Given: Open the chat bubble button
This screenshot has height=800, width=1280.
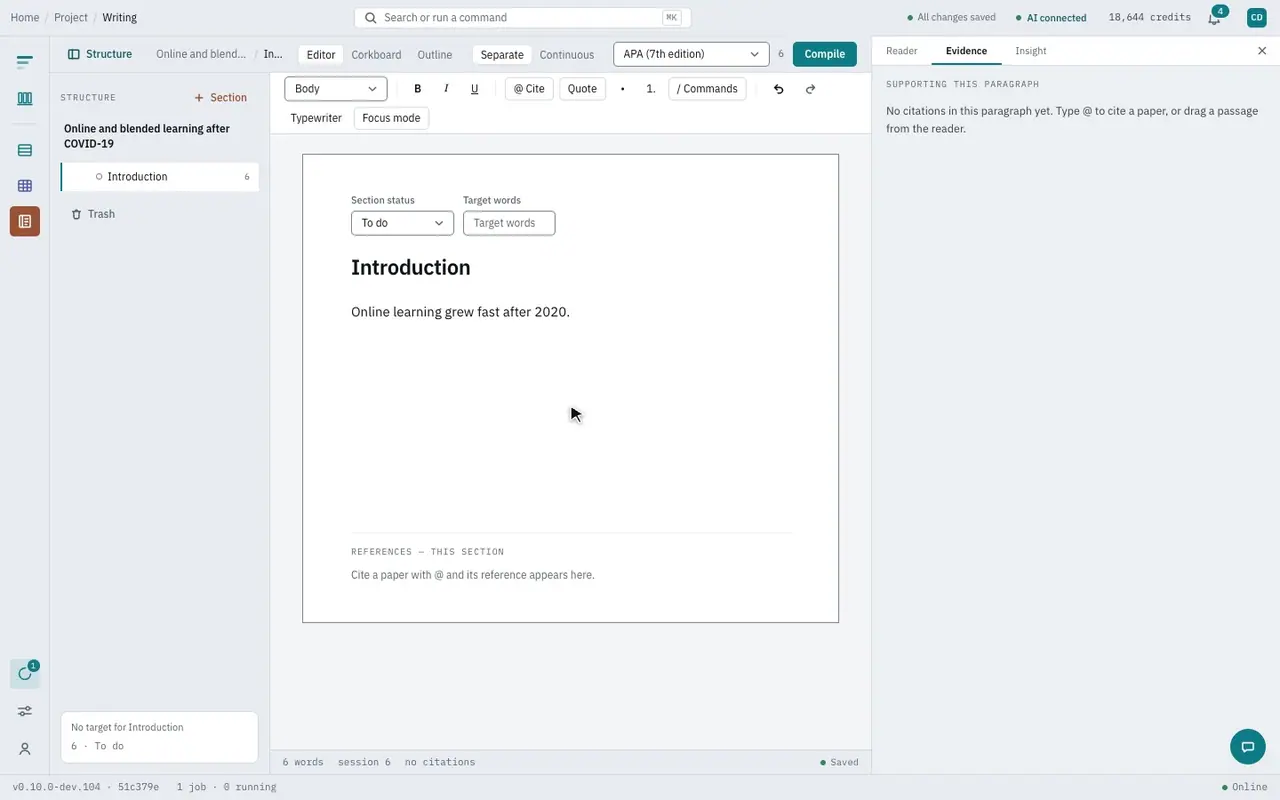Looking at the screenshot, I should pos(1248,746).
